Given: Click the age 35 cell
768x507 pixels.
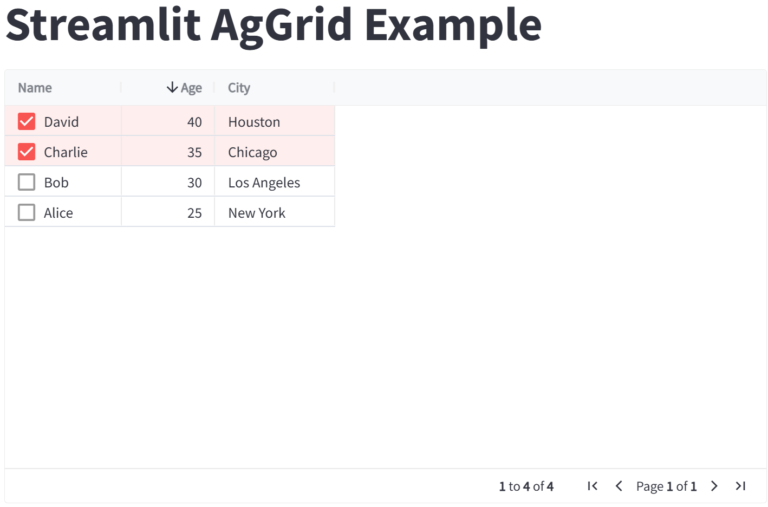Looking at the screenshot, I should (168, 152).
